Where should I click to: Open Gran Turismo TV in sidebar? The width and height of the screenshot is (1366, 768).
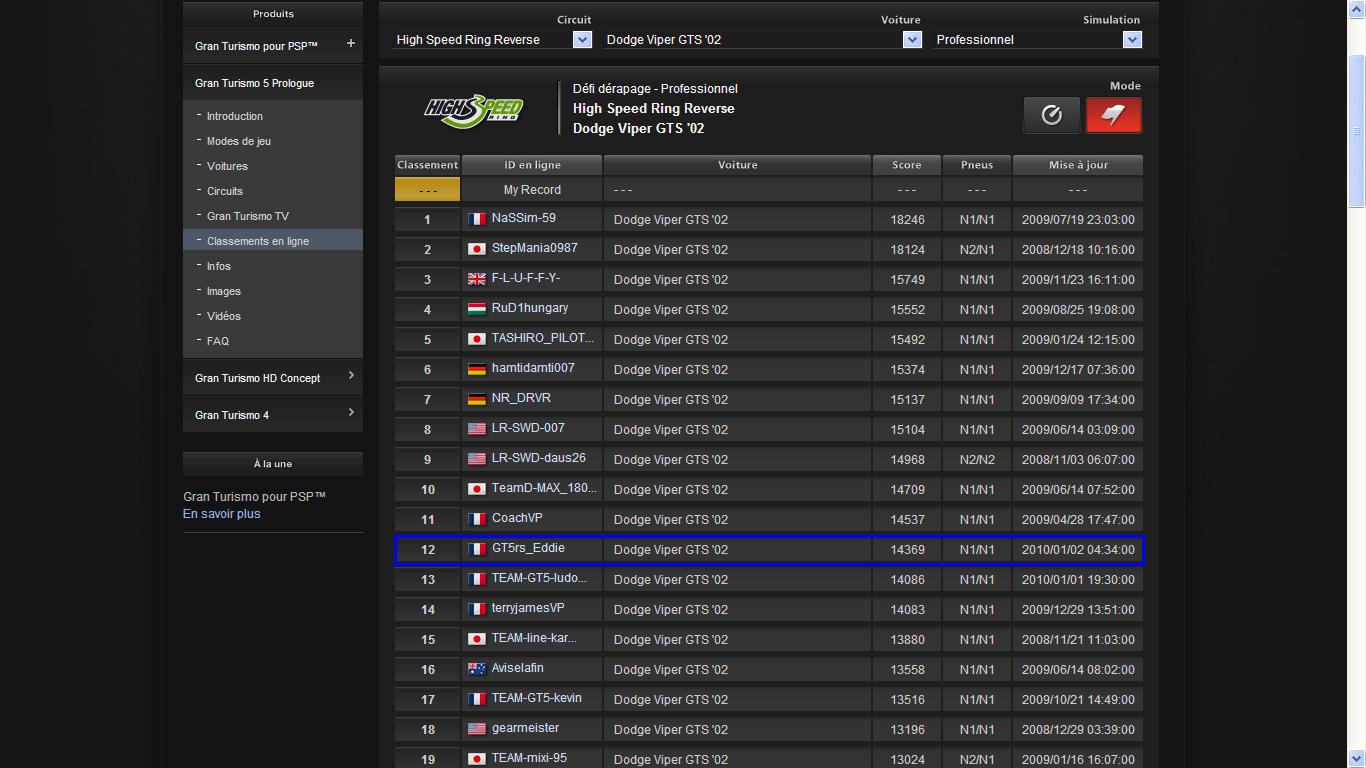247,216
